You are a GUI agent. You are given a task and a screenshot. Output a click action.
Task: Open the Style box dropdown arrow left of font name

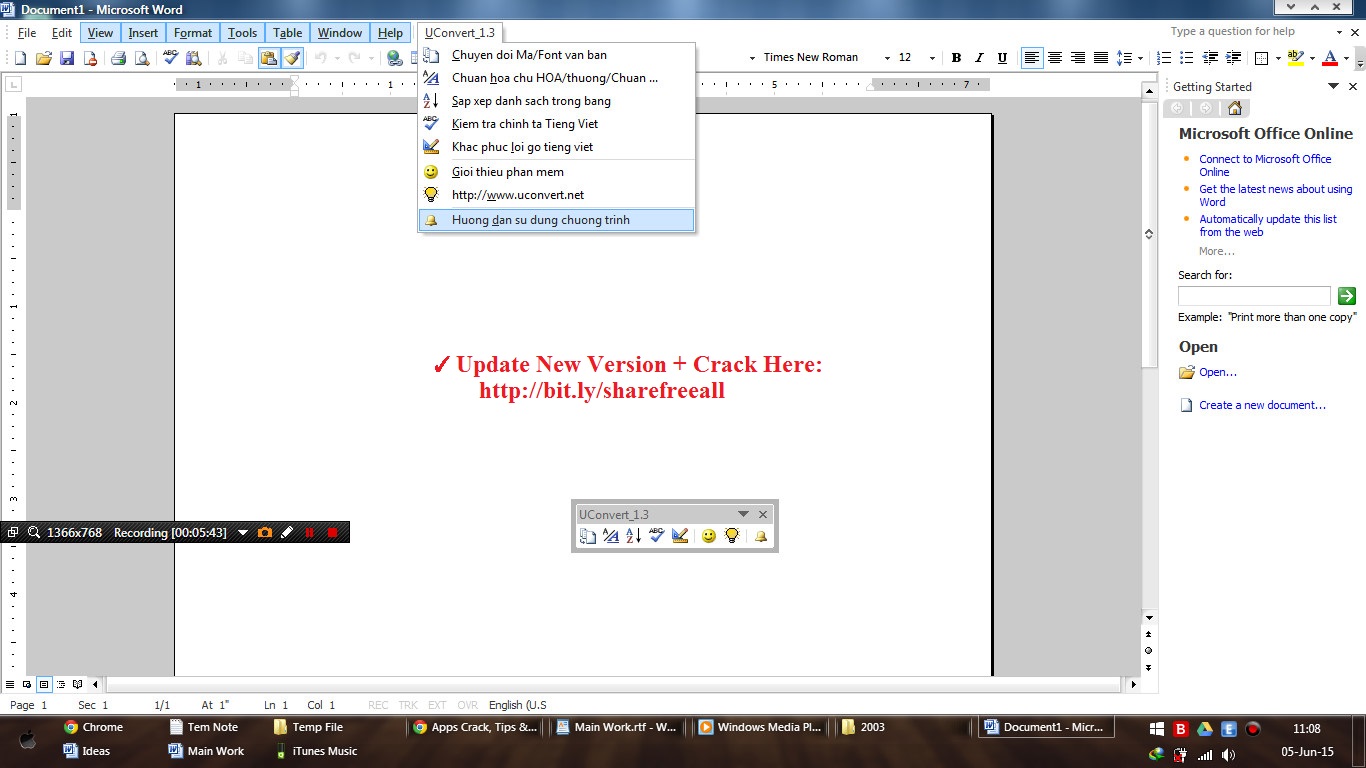752,58
